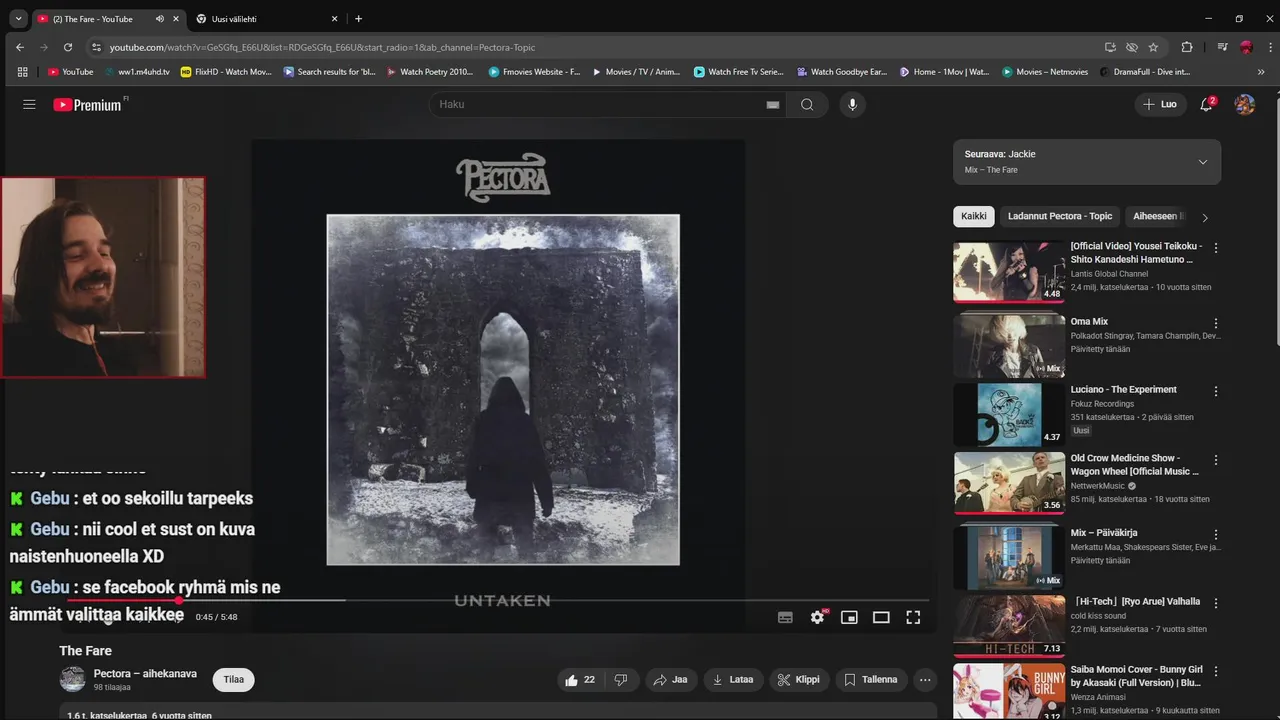
Task: Open options menu for Ryo Arue Valhalla
Action: click(x=1216, y=604)
